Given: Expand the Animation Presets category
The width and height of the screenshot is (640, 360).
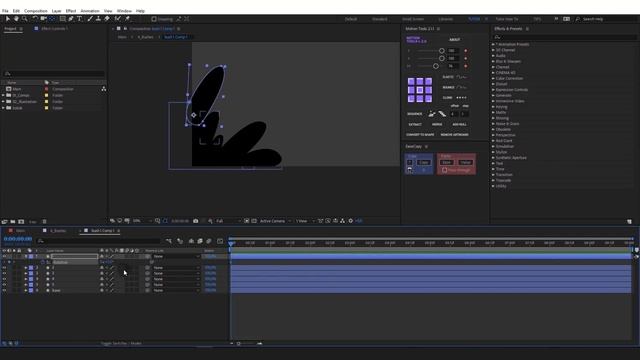Looking at the screenshot, I should pyautogui.click(x=493, y=44).
